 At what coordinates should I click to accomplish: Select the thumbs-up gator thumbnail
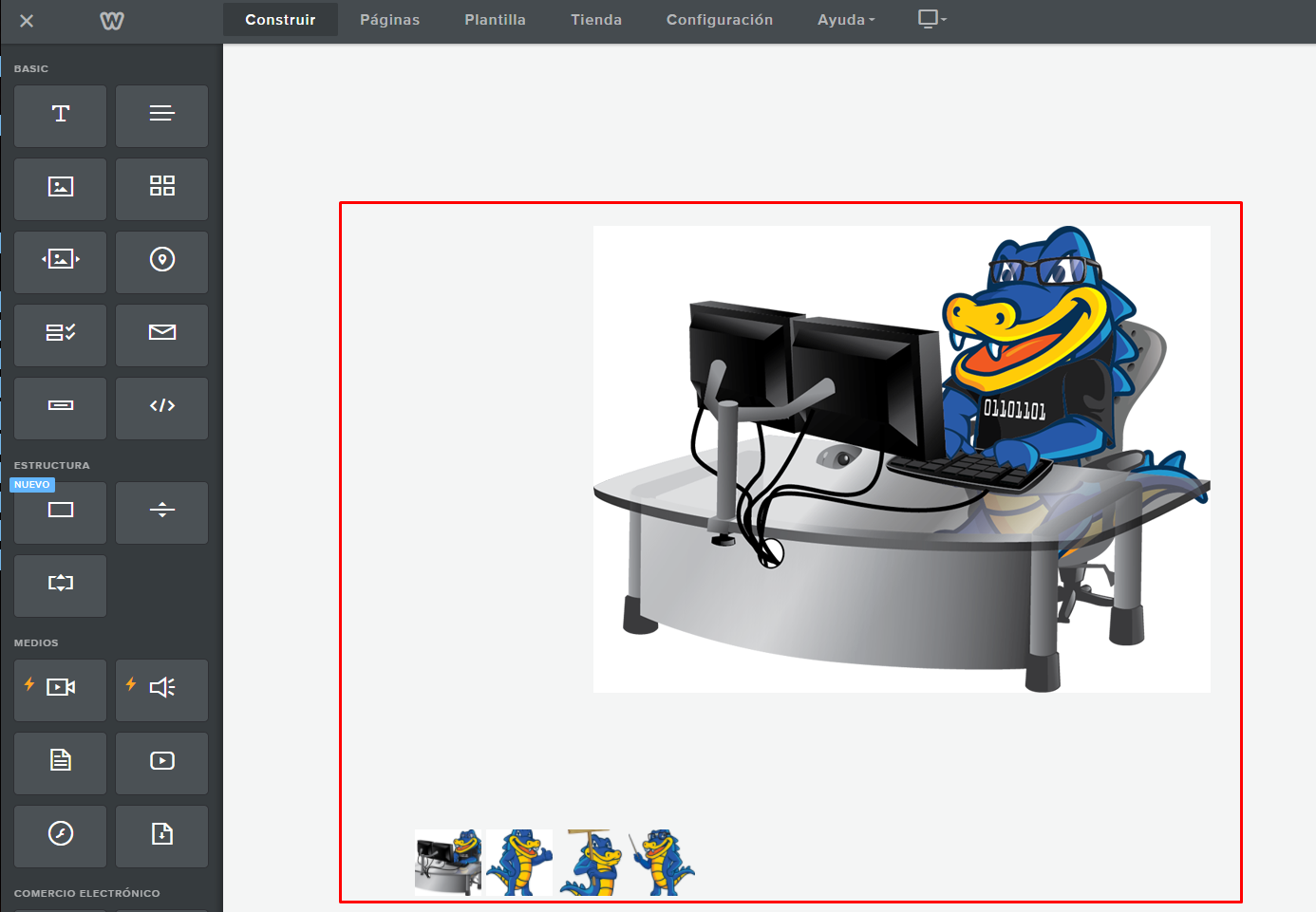pyautogui.click(x=519, y=862)
